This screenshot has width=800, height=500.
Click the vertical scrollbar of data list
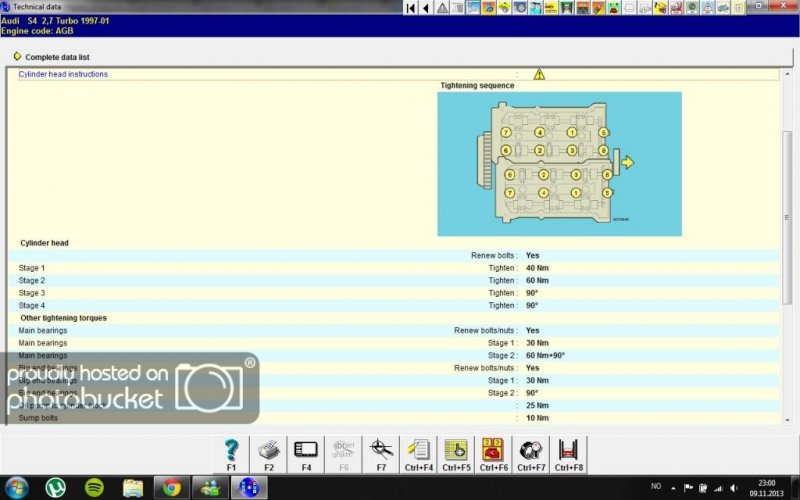click(x=786, y=200)
